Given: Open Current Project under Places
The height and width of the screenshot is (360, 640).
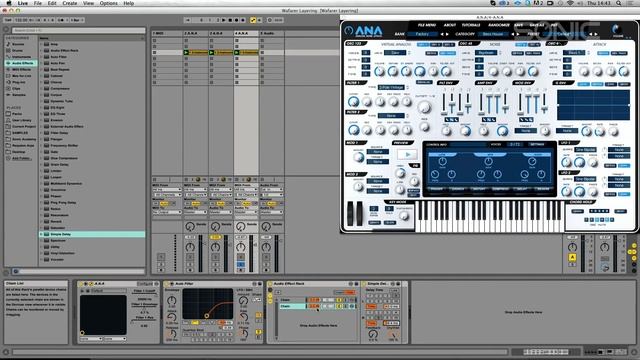Looking at the screenshot, I should coord(23,126).
